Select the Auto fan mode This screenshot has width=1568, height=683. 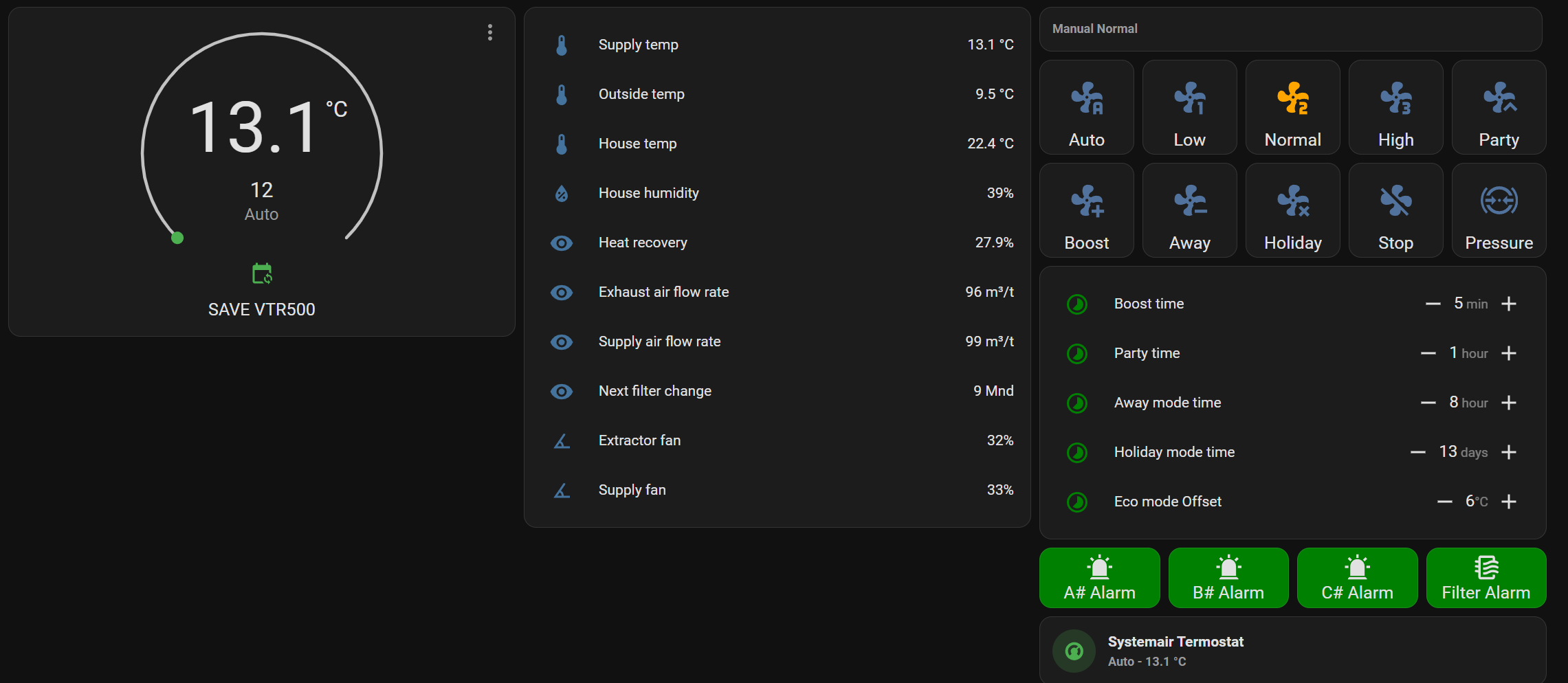pos(1087,107)
